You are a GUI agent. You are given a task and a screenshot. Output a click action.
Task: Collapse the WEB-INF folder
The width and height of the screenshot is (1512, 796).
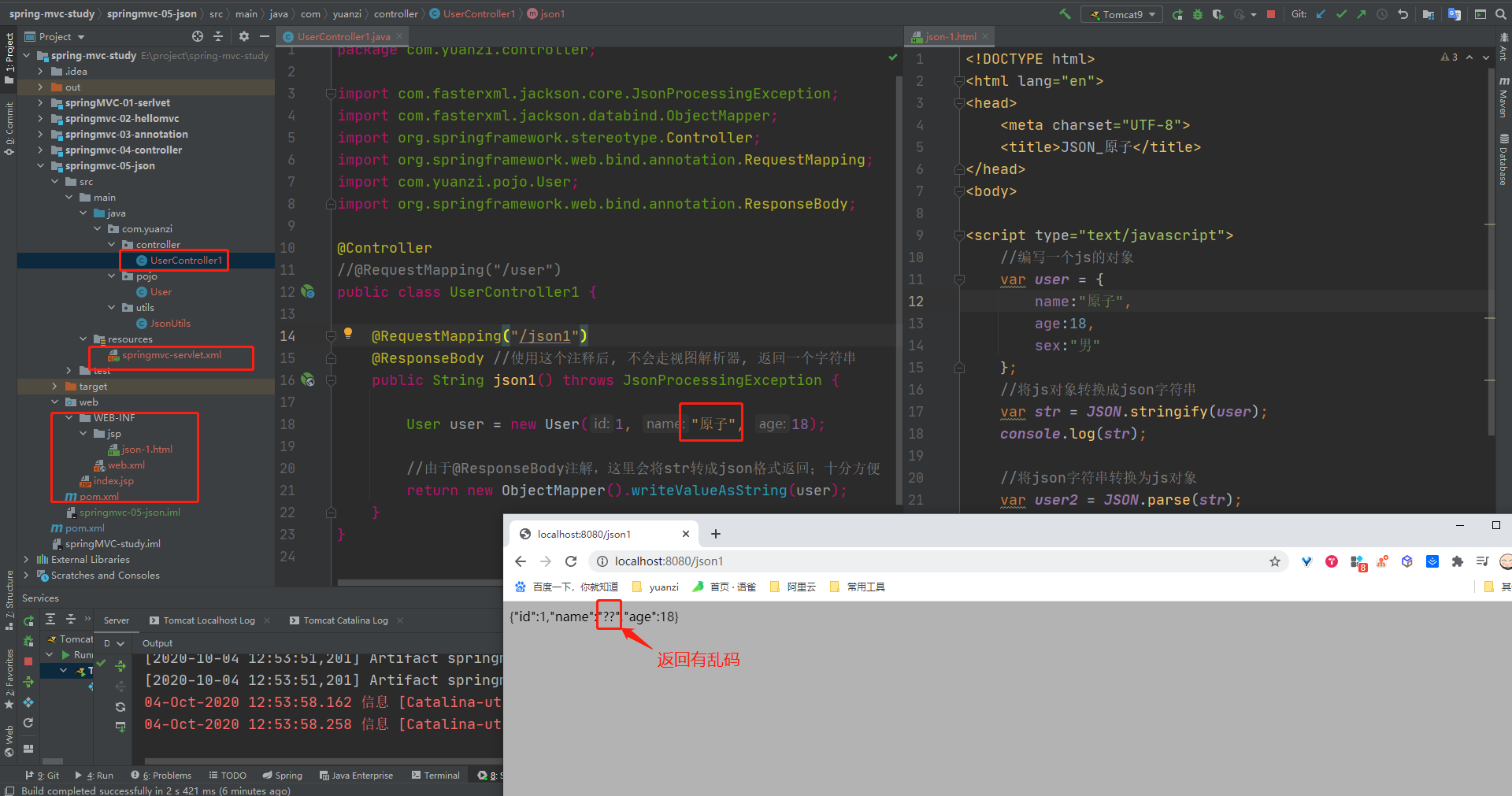tap(69, 418)
